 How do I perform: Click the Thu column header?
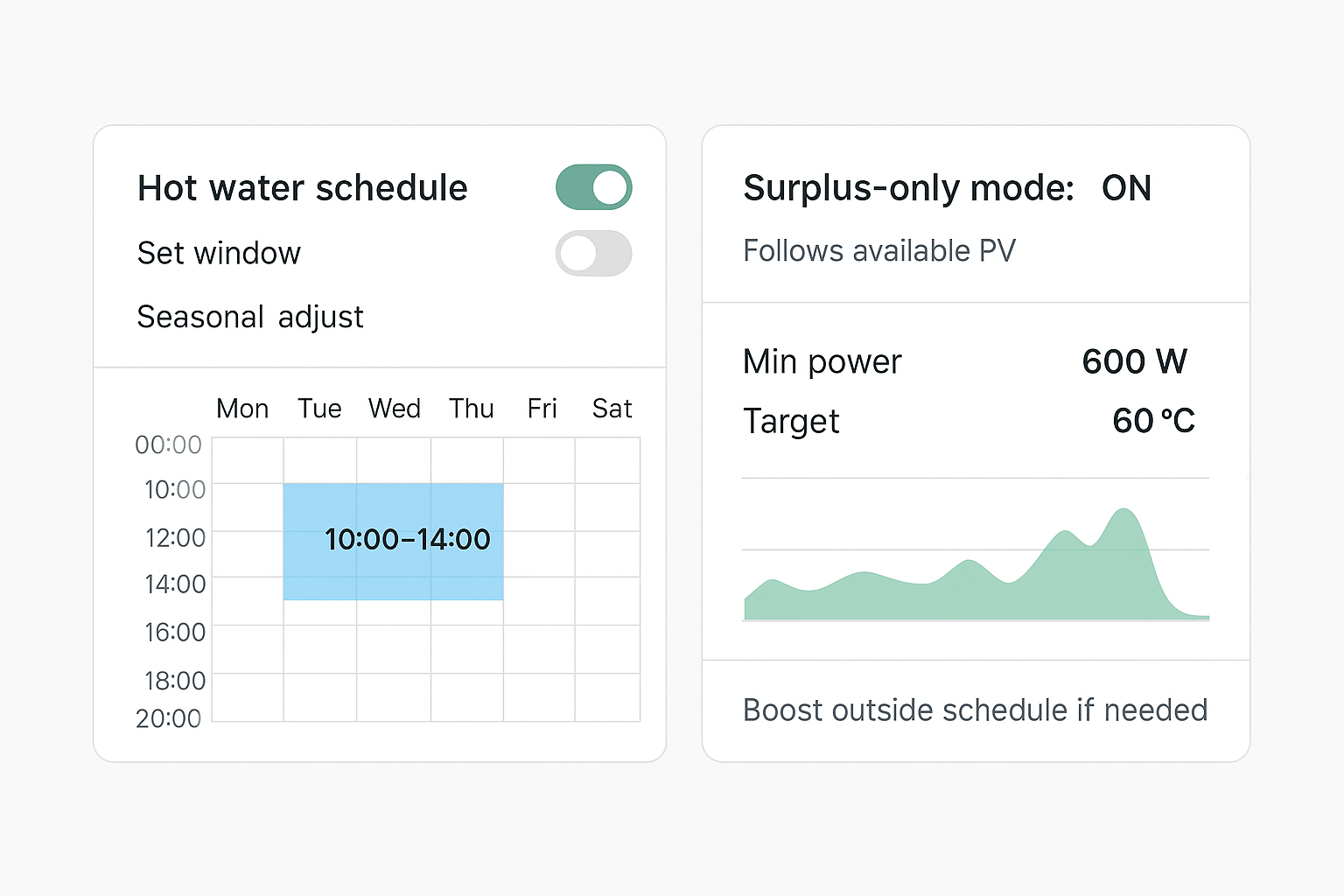[x=471, y=408]
